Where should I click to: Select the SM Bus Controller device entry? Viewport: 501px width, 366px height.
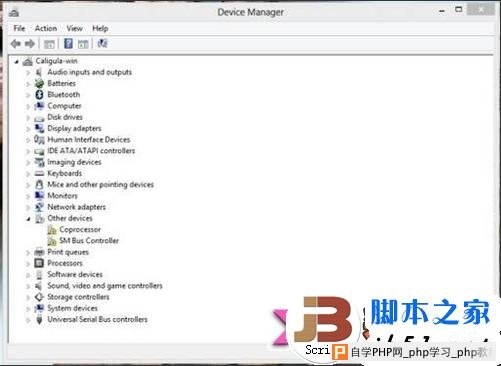tap(89, 240)
